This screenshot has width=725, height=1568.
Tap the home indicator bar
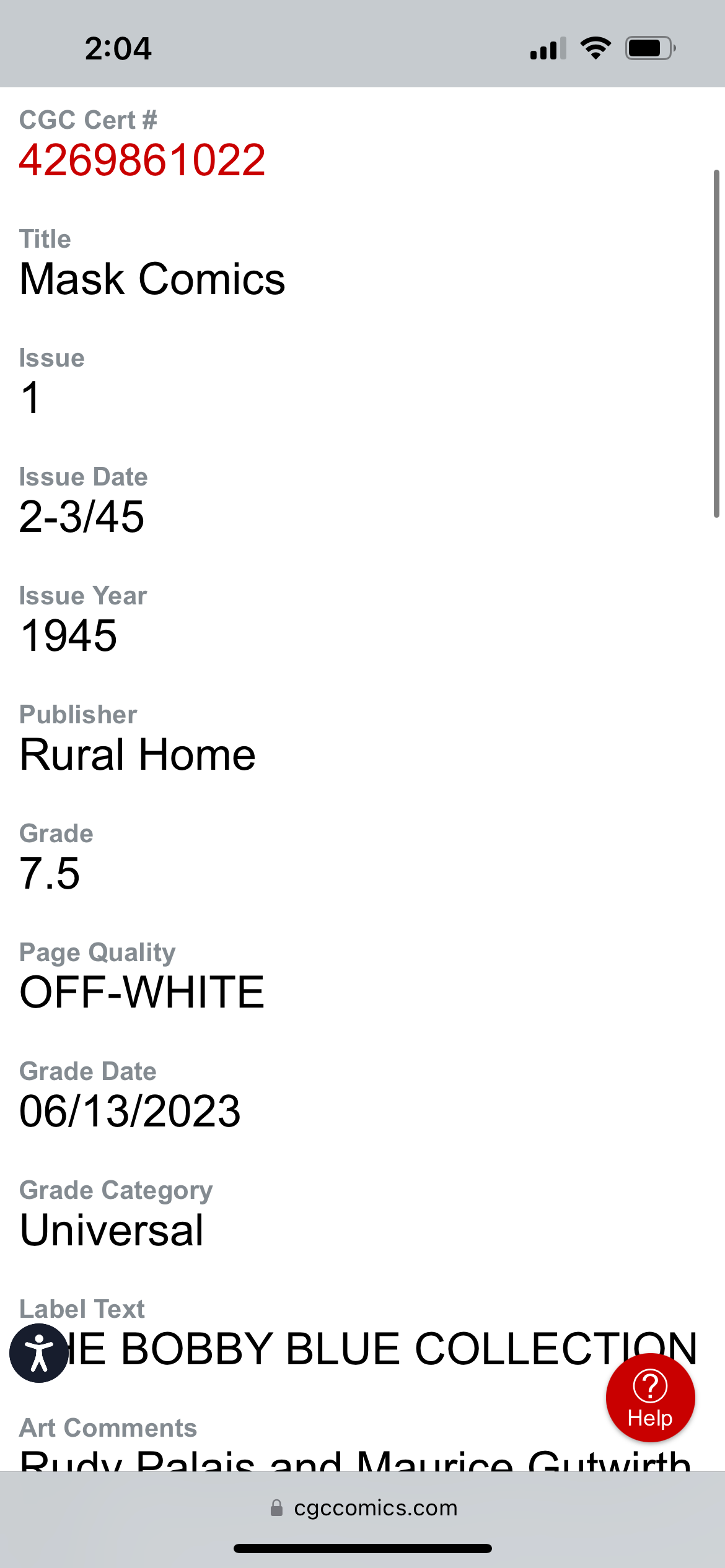pyautogui.click(x=362, y=1549)
